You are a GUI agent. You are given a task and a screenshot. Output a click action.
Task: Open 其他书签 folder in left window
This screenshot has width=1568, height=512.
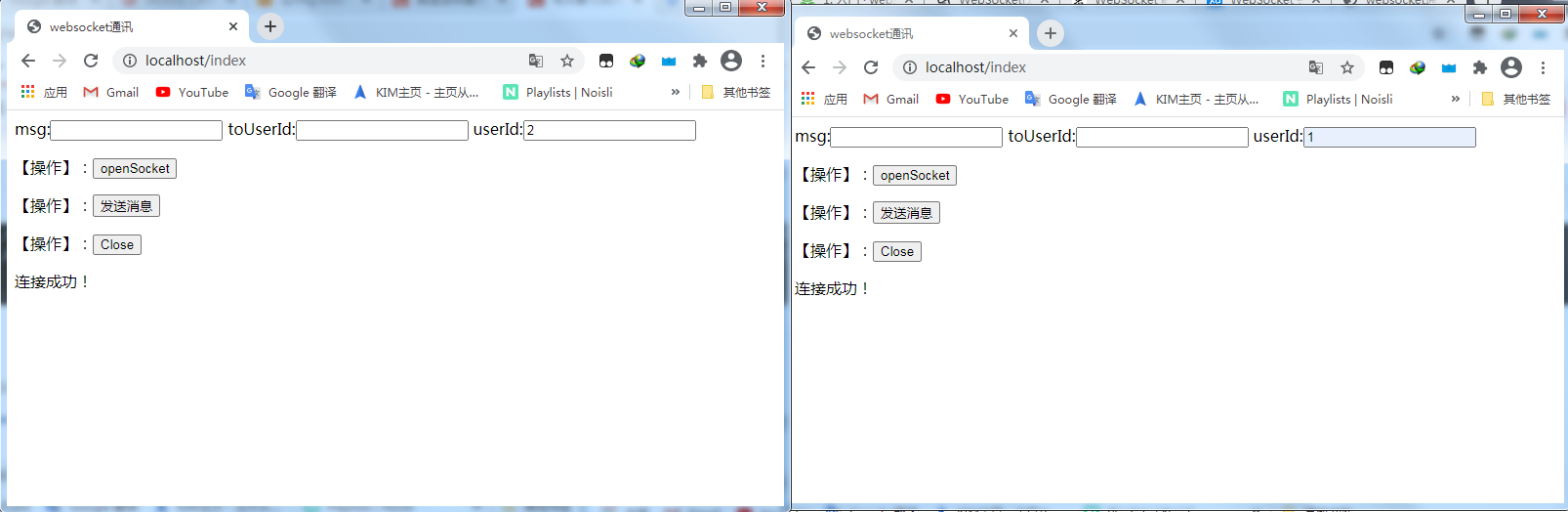point(736,92)
